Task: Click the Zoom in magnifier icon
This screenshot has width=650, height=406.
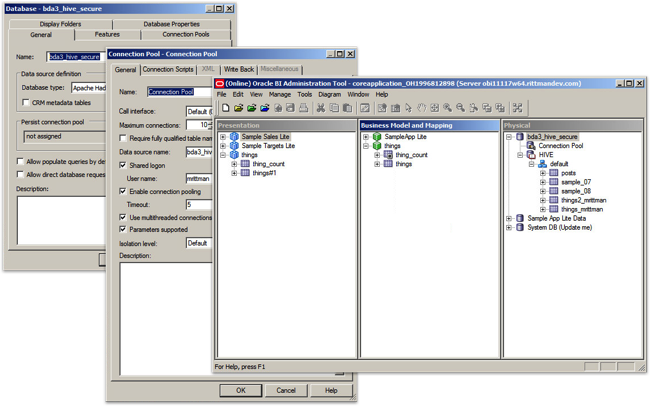Action: [447, 108]
